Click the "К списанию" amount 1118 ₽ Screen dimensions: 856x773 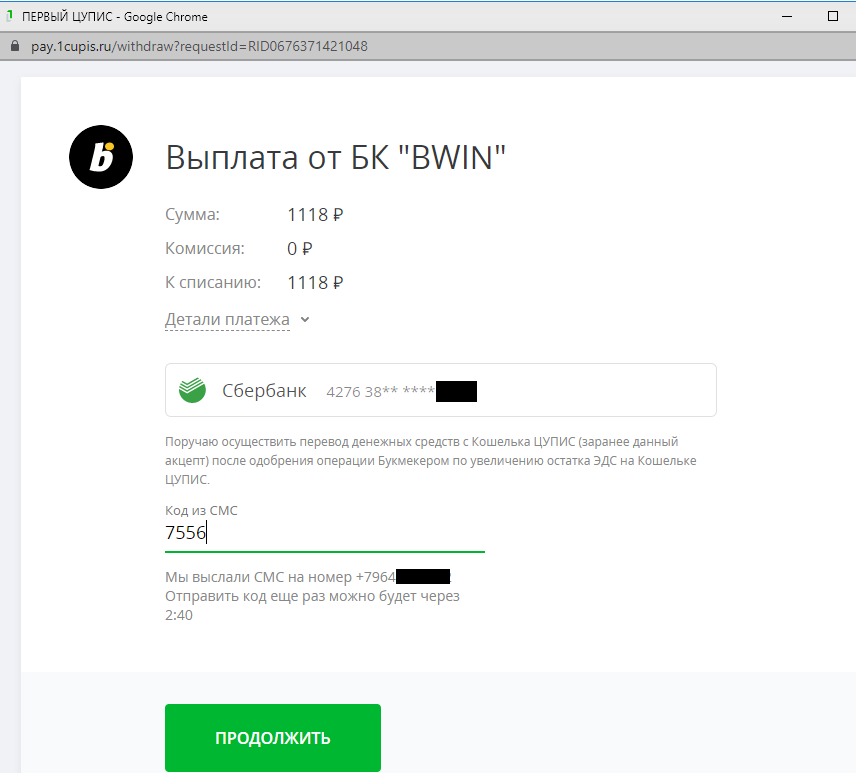315,283
